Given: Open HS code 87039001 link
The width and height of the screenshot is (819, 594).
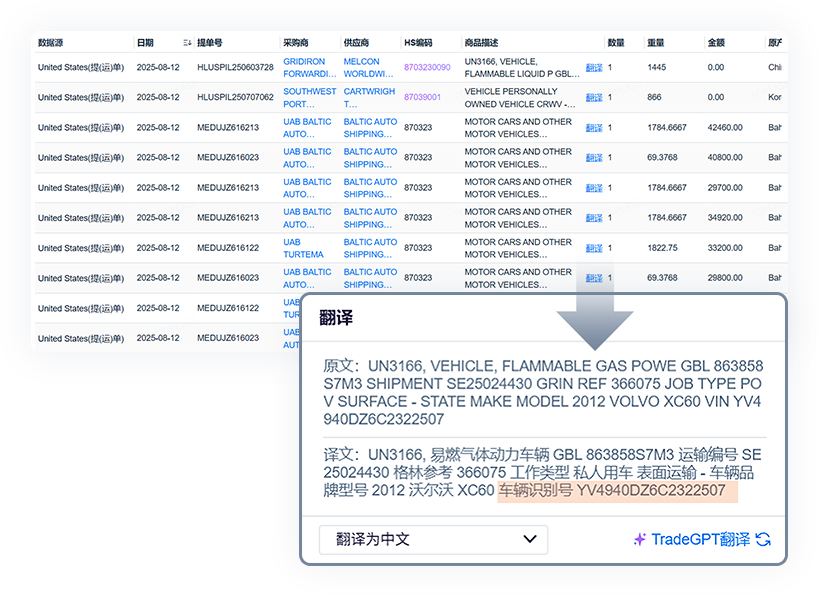Looking at the screenshot, I should click(x=422, y=98).
